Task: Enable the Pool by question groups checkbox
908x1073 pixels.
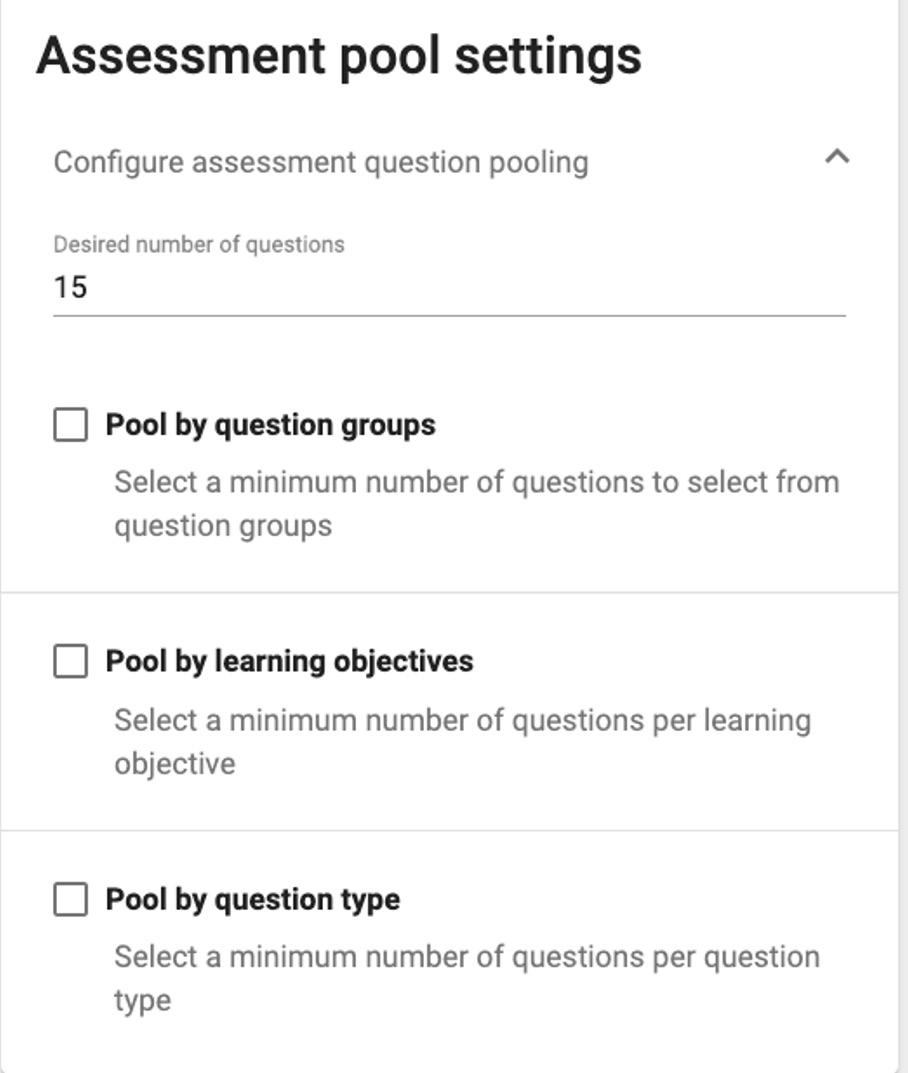Action: coord(70,424)
